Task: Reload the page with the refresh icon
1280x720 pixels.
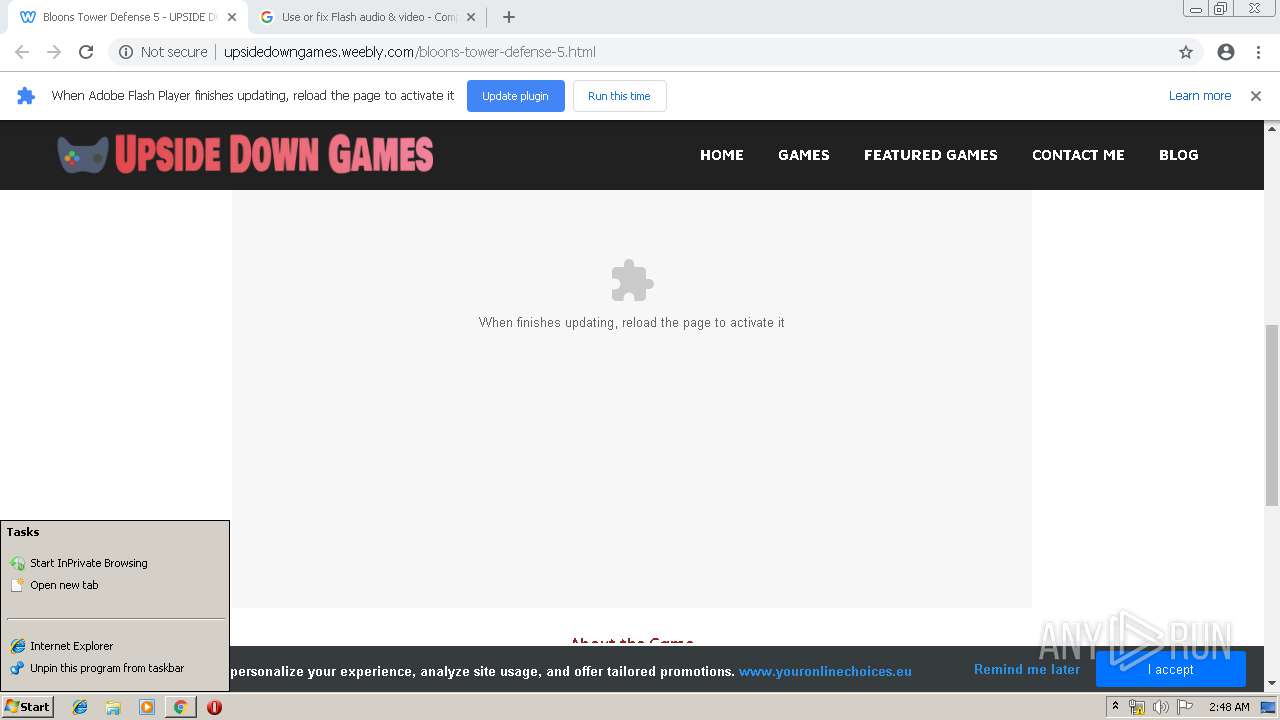Action: (x=86, y=52)
